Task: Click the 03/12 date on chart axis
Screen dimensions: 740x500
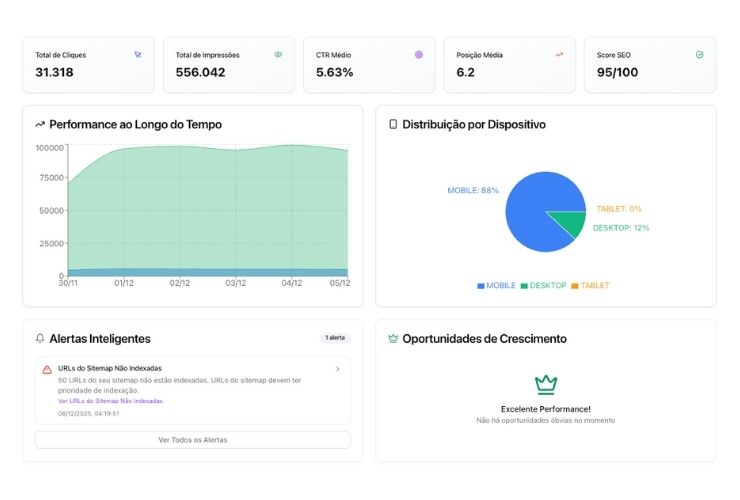Action: tap(235, 283)
